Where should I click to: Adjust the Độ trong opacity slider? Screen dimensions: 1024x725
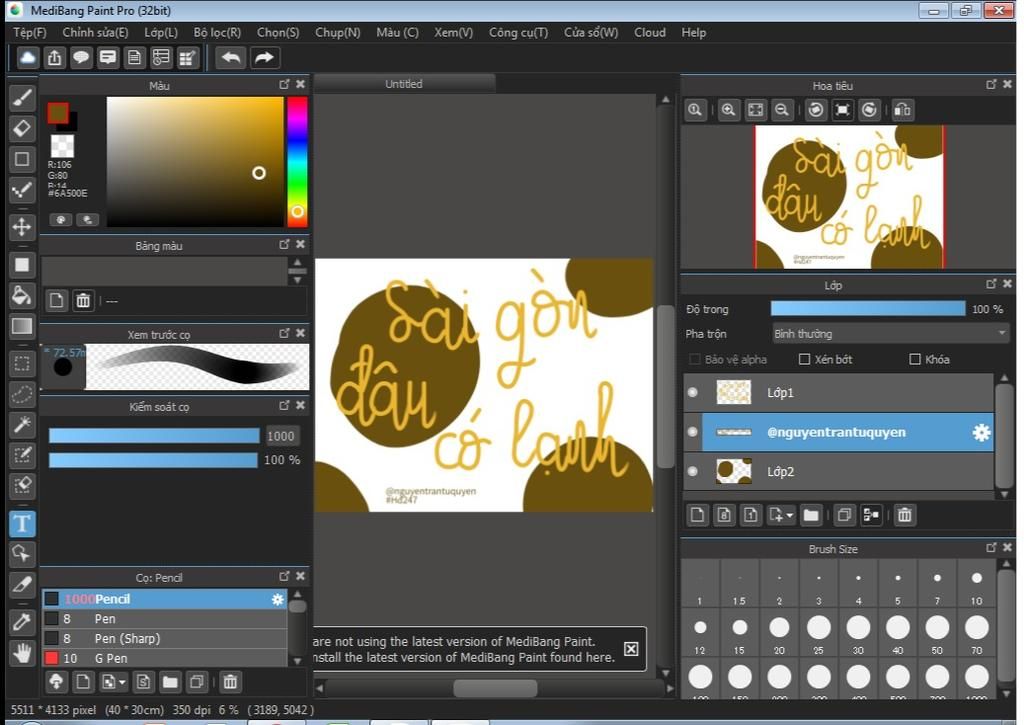click(x=868, y=309)
